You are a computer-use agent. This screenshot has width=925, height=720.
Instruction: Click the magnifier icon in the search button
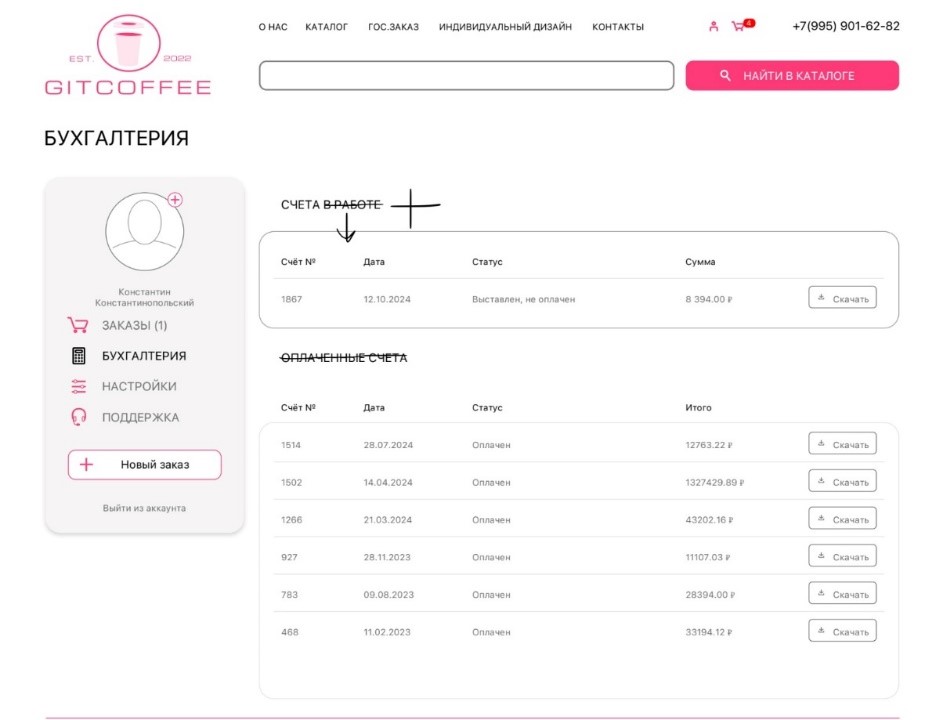[725, 76]
